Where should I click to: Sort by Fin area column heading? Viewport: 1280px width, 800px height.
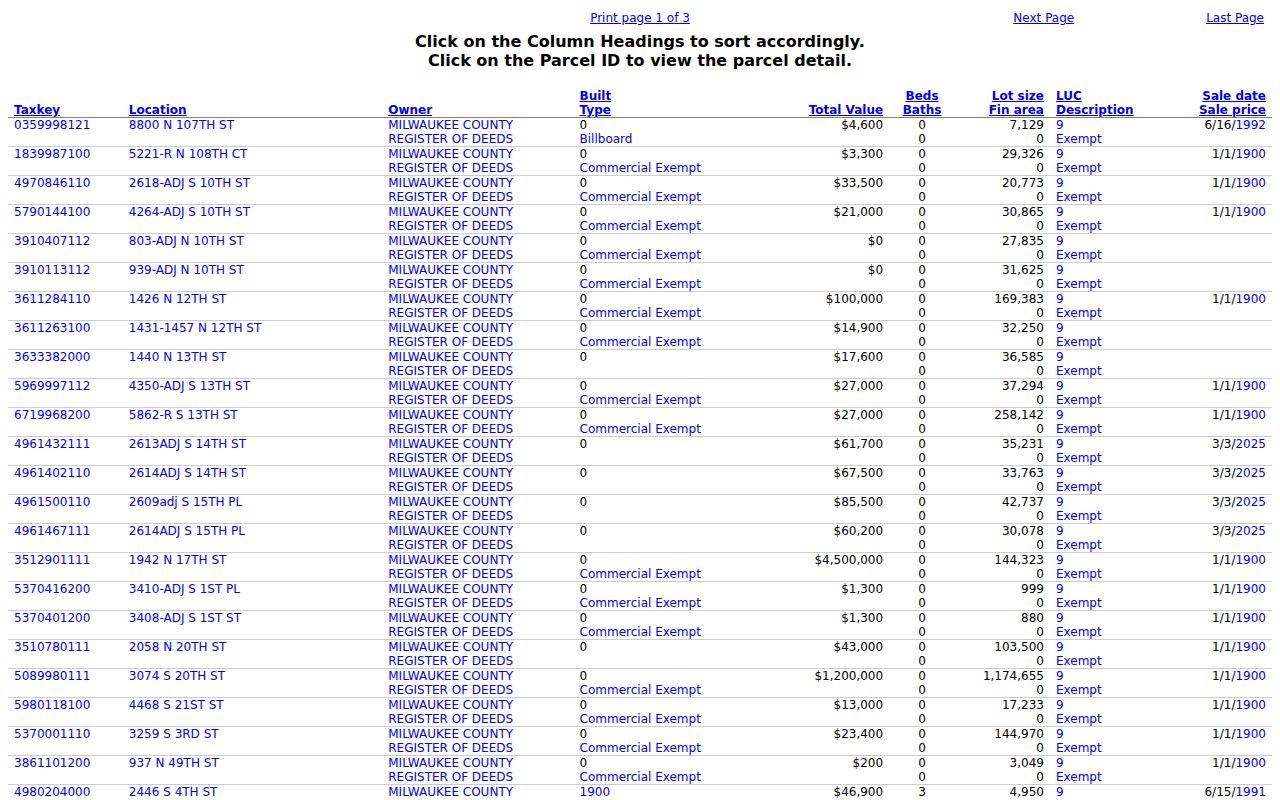click(x=1016, y=110)
